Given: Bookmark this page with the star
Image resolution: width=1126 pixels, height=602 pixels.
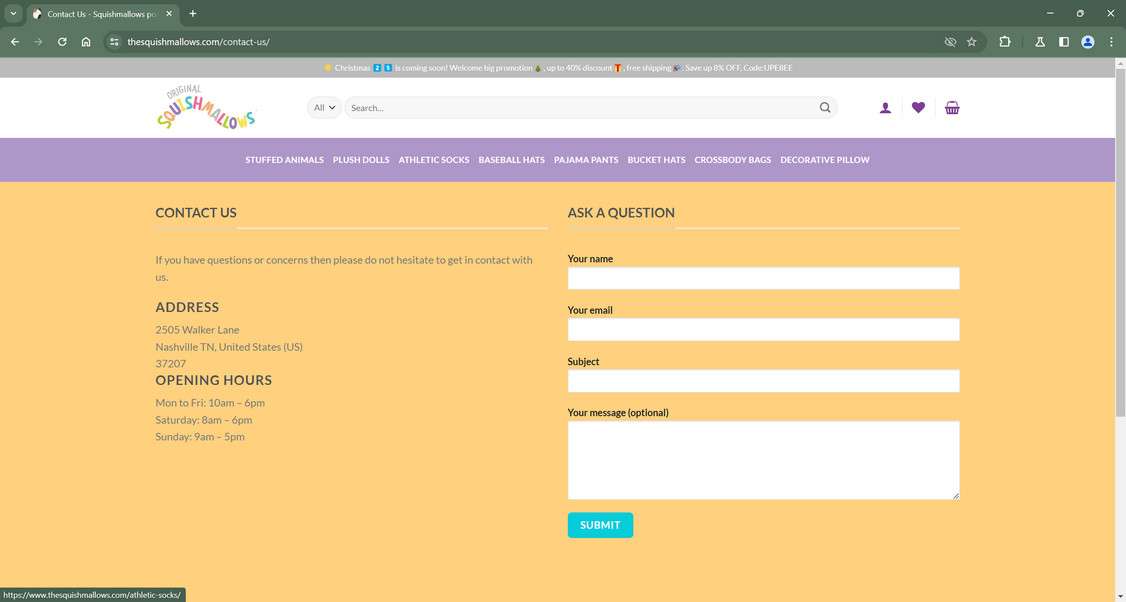Looking at the screenshot, I should pos(972,42).
